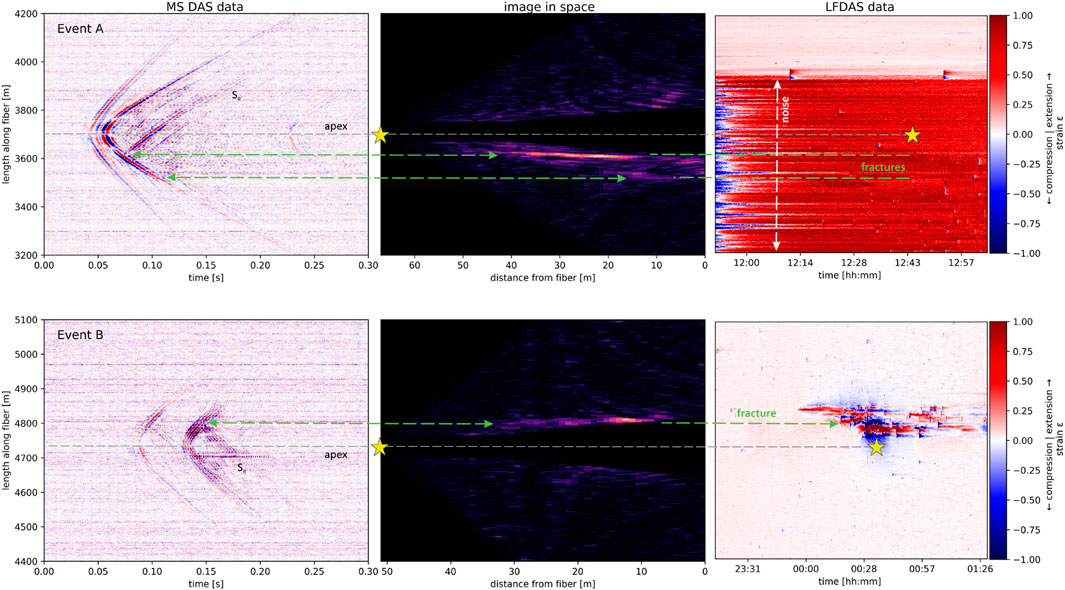Select the 'LFDAS data' column title
Image resolution: width=1065 pixels, height=590 pixels.
pyautogui.click(x=859, y=7)
